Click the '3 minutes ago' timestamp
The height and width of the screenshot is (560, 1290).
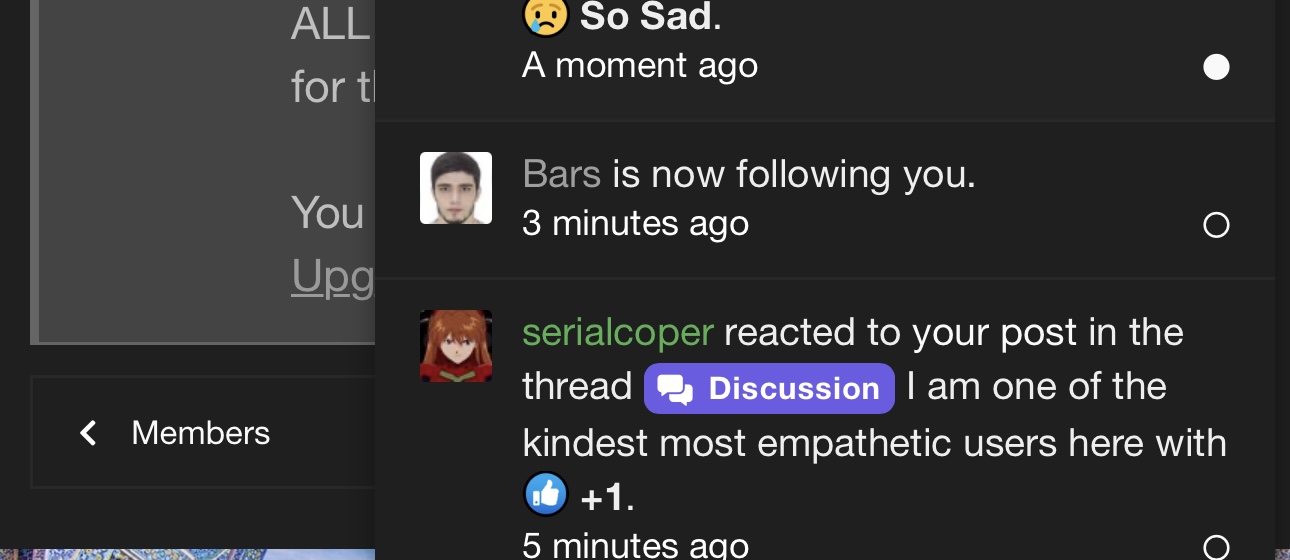point(635,223)
